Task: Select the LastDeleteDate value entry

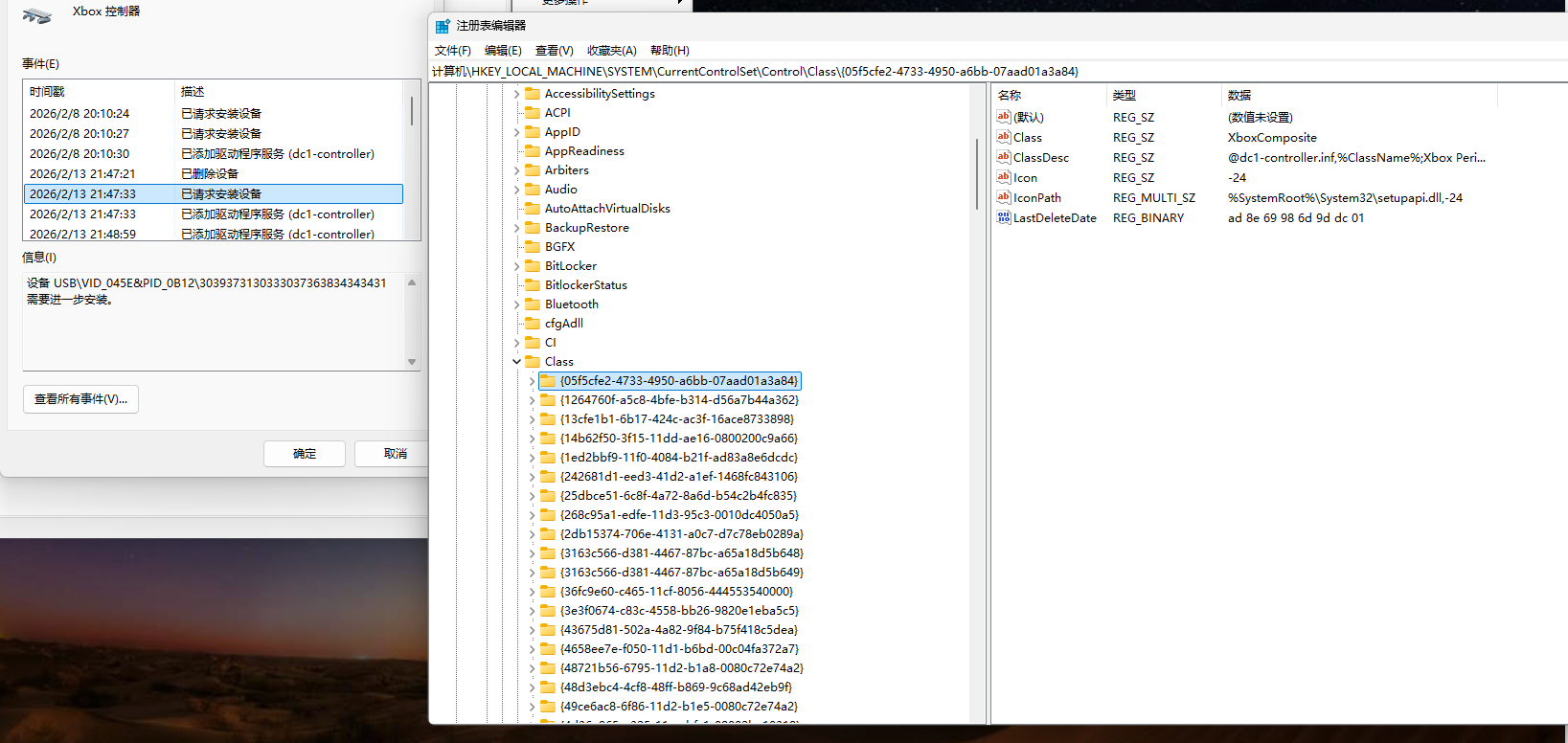Action: point(1055,218)
